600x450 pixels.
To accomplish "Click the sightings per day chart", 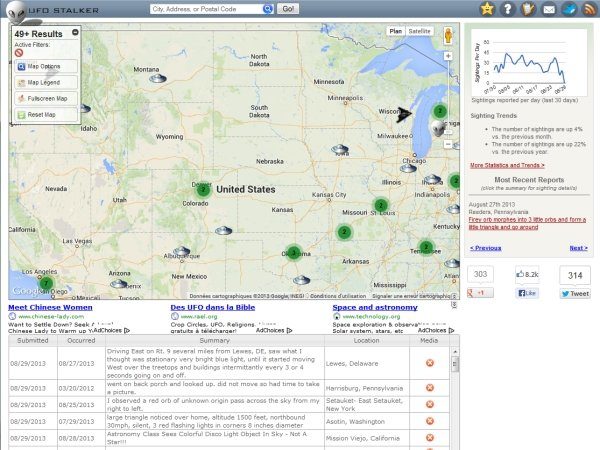I will (x=528, y=62).
